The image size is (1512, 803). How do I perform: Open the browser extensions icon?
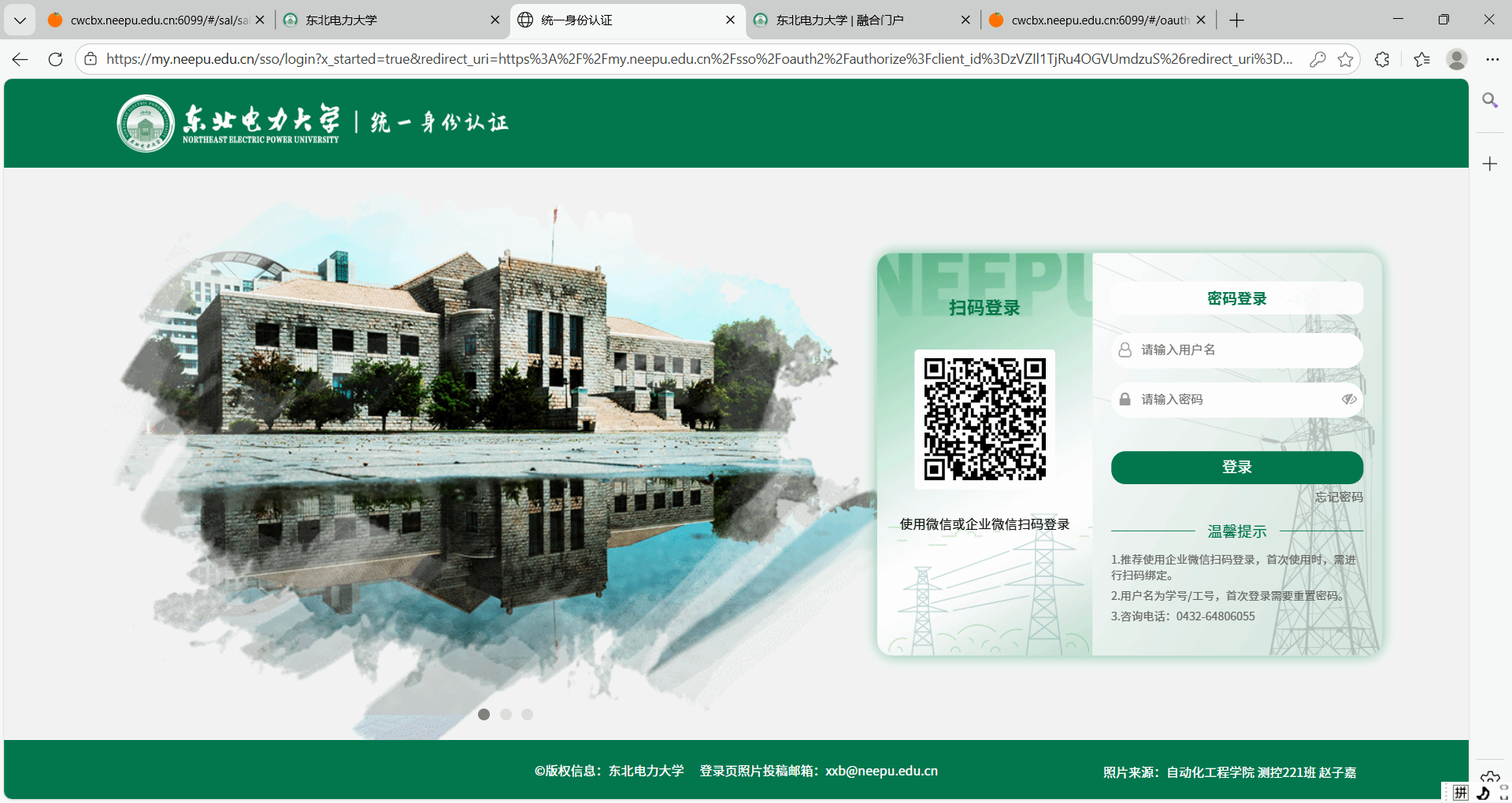tap(1382, 59)
